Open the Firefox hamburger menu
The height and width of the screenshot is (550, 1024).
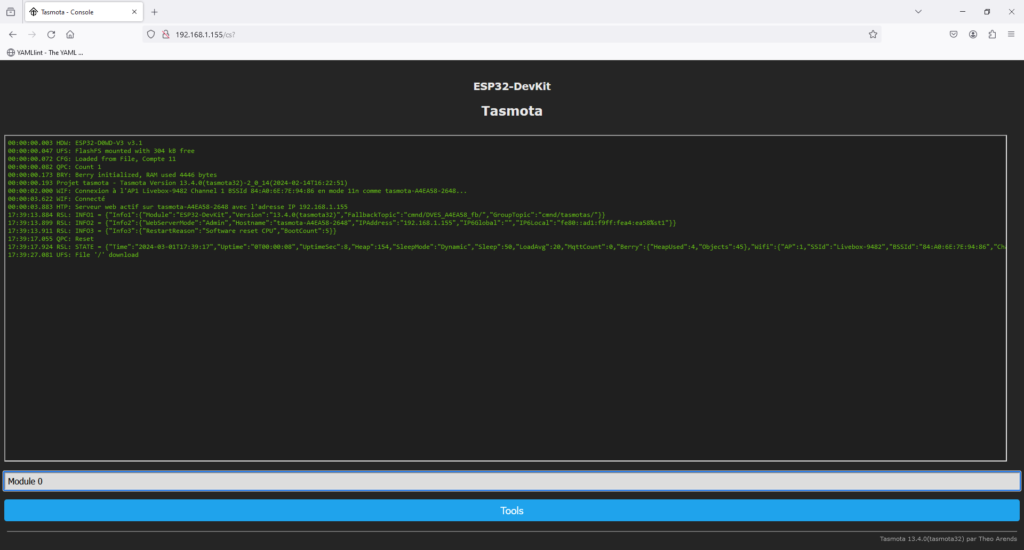pos(1011,35)
